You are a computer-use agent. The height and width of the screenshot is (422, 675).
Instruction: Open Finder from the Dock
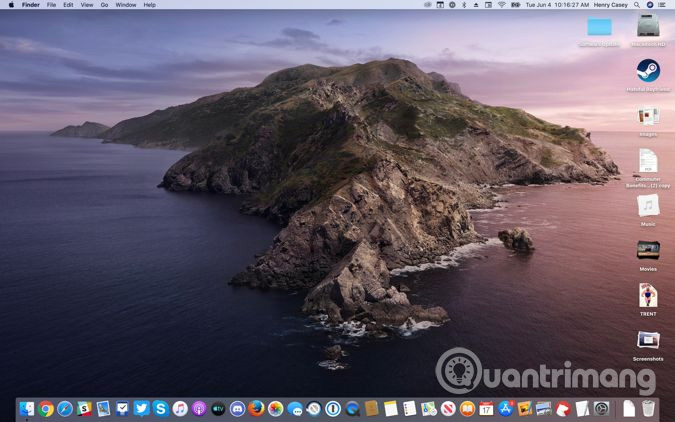tap(27, 408)
